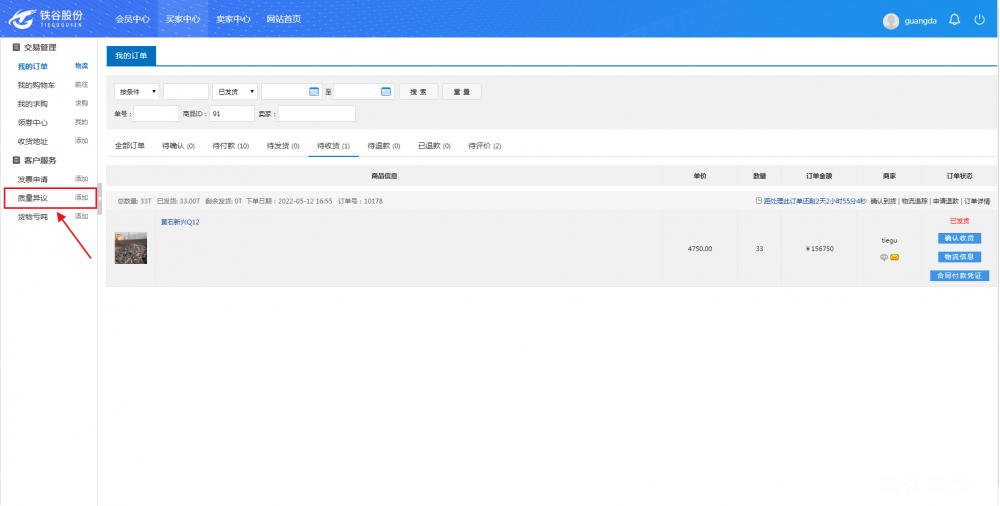Click the chat bubble icon under tiegu
Viewport: 1000px width, 506px height.
pyautogui.click(x=884, y=257)
